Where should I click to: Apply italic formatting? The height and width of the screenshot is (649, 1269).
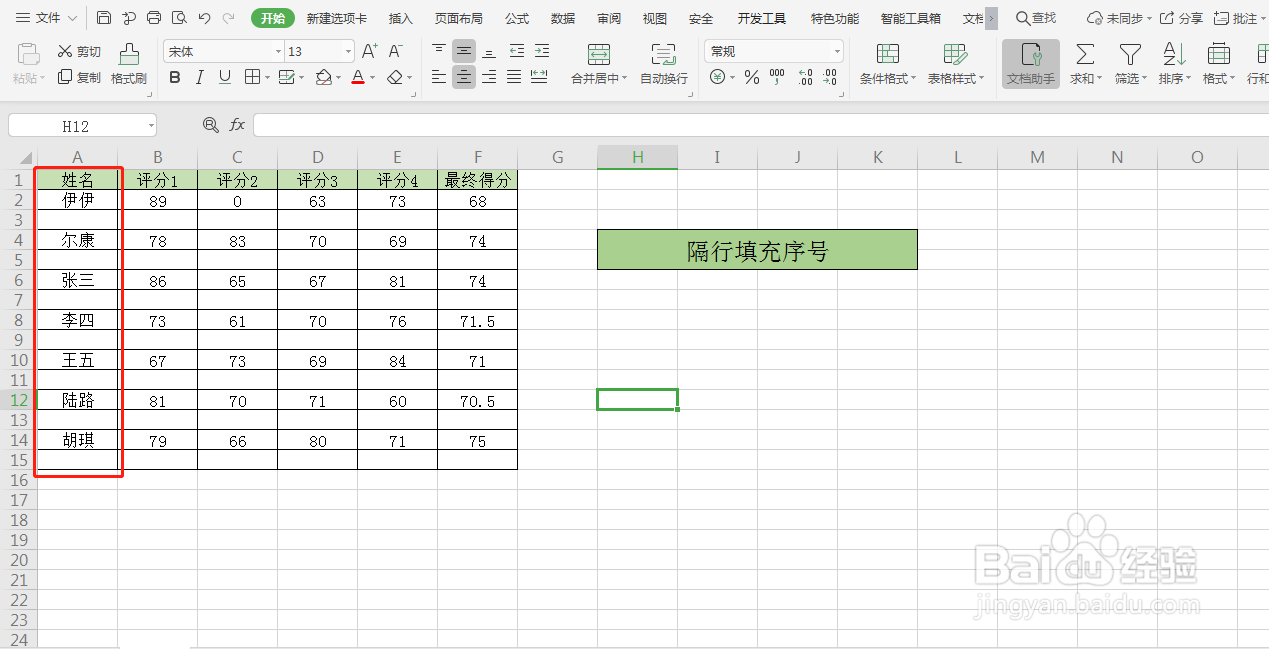tap(199, 76)
